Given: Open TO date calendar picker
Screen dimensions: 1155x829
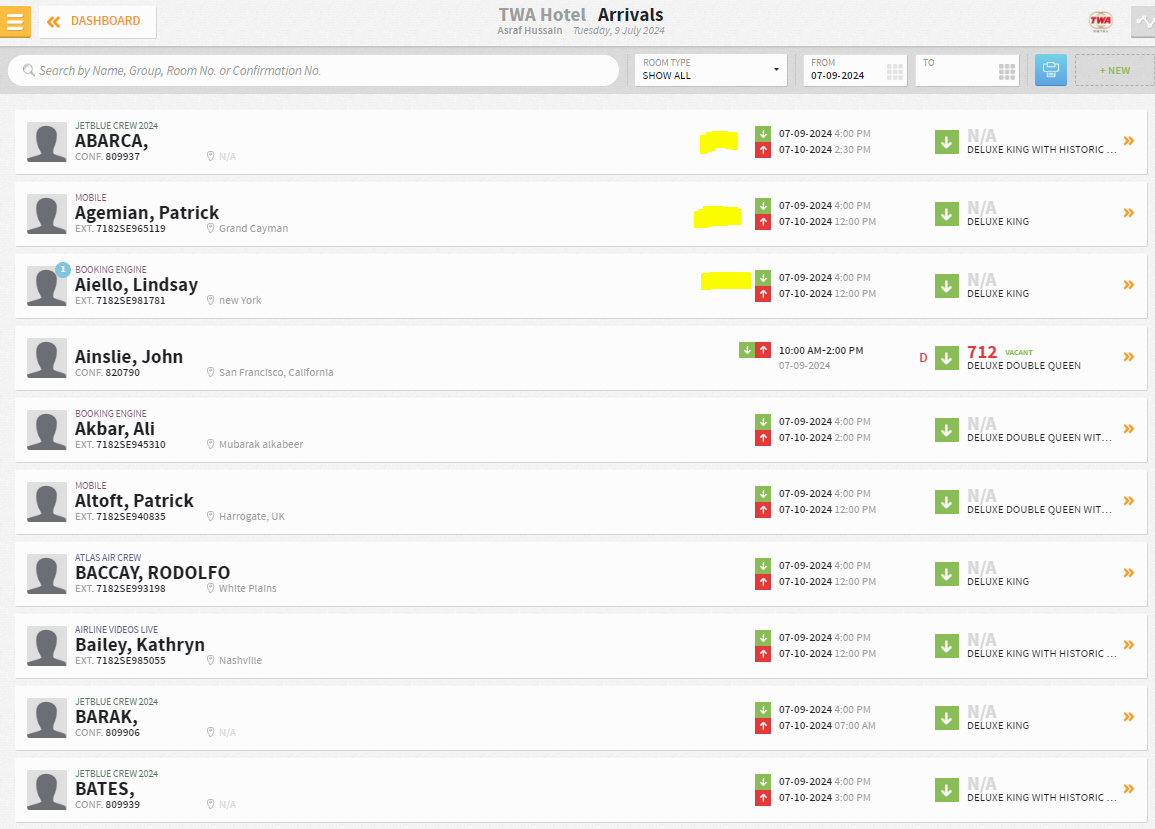Looking at the screenshot, I should pyautogui.click(x=1006, y=71).
